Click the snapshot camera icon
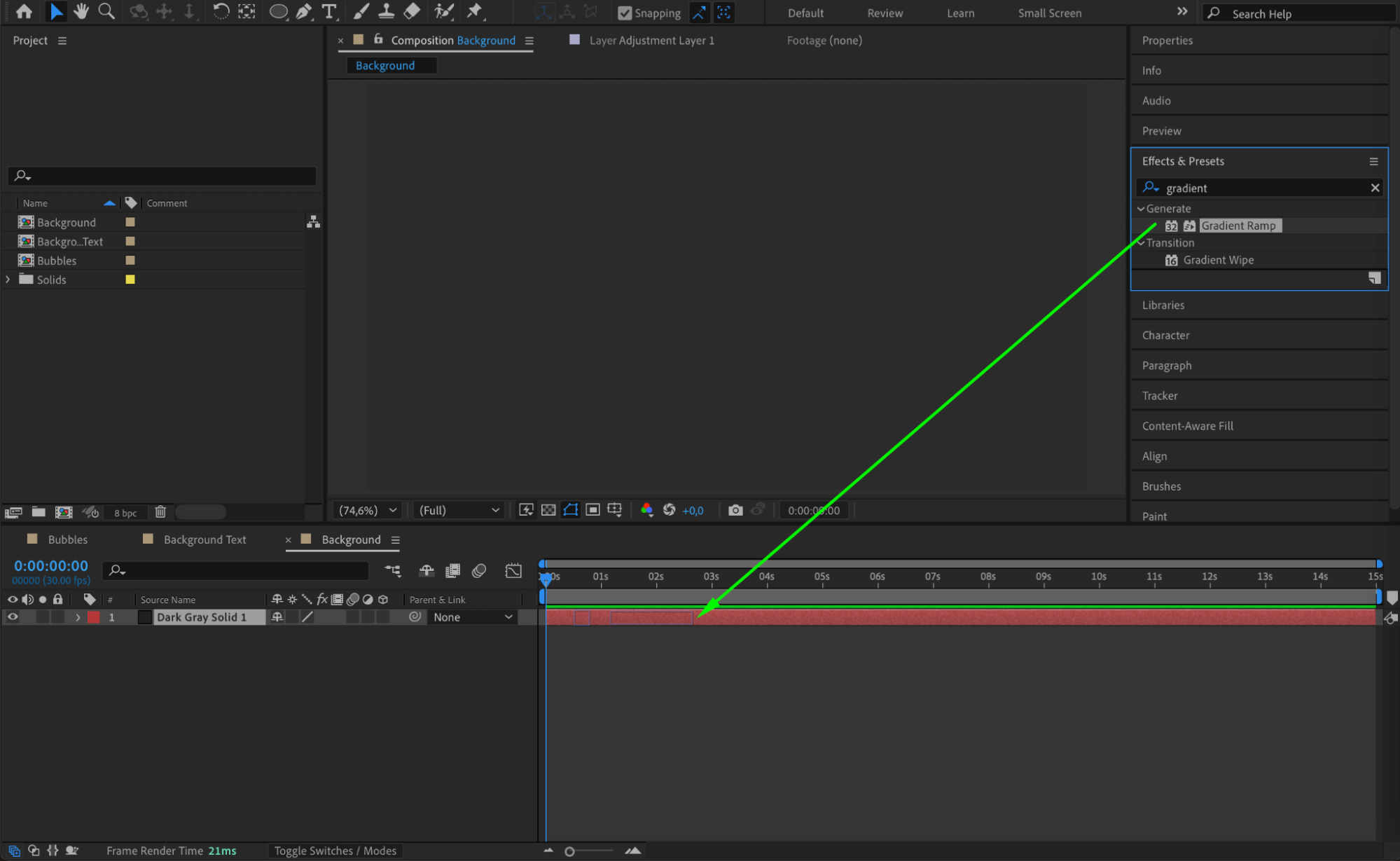The width and height of the screenshot is (1400, 861). (735, 510)
